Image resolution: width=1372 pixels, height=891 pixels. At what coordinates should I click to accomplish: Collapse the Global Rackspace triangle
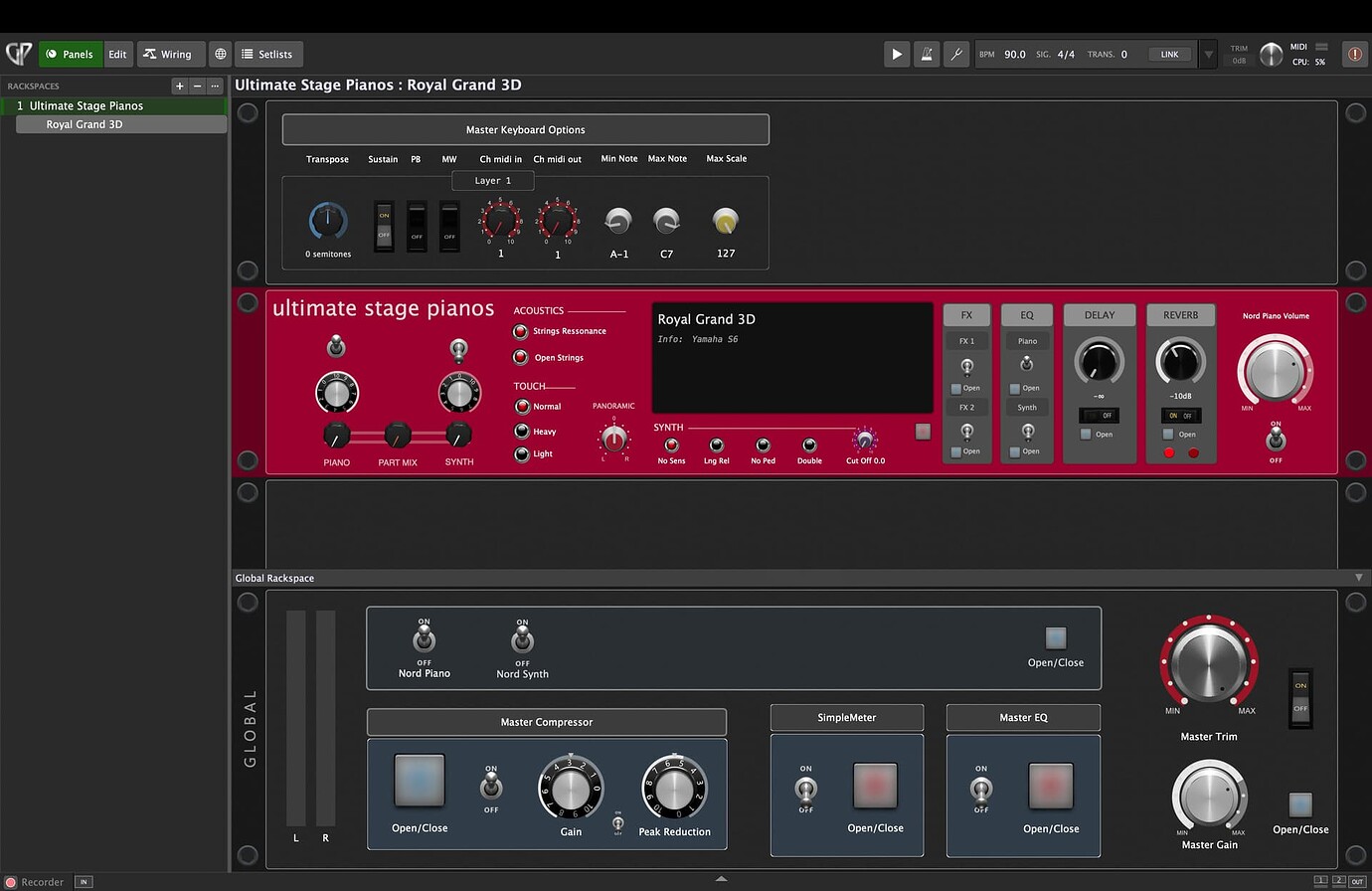pyautogui.click(x=1359, y=578)
